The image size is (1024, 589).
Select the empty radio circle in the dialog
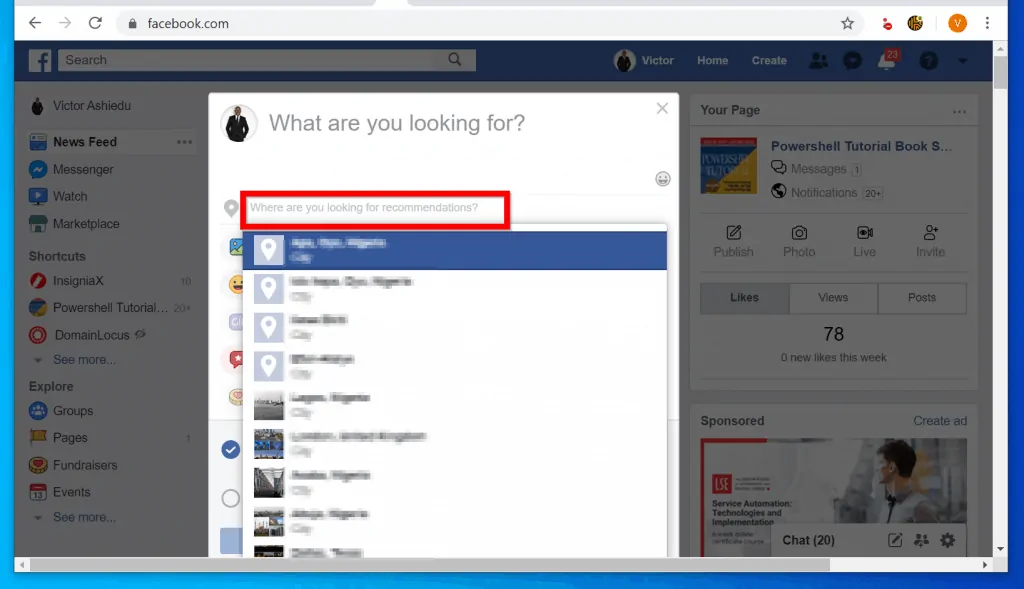(x=230, y=498)
